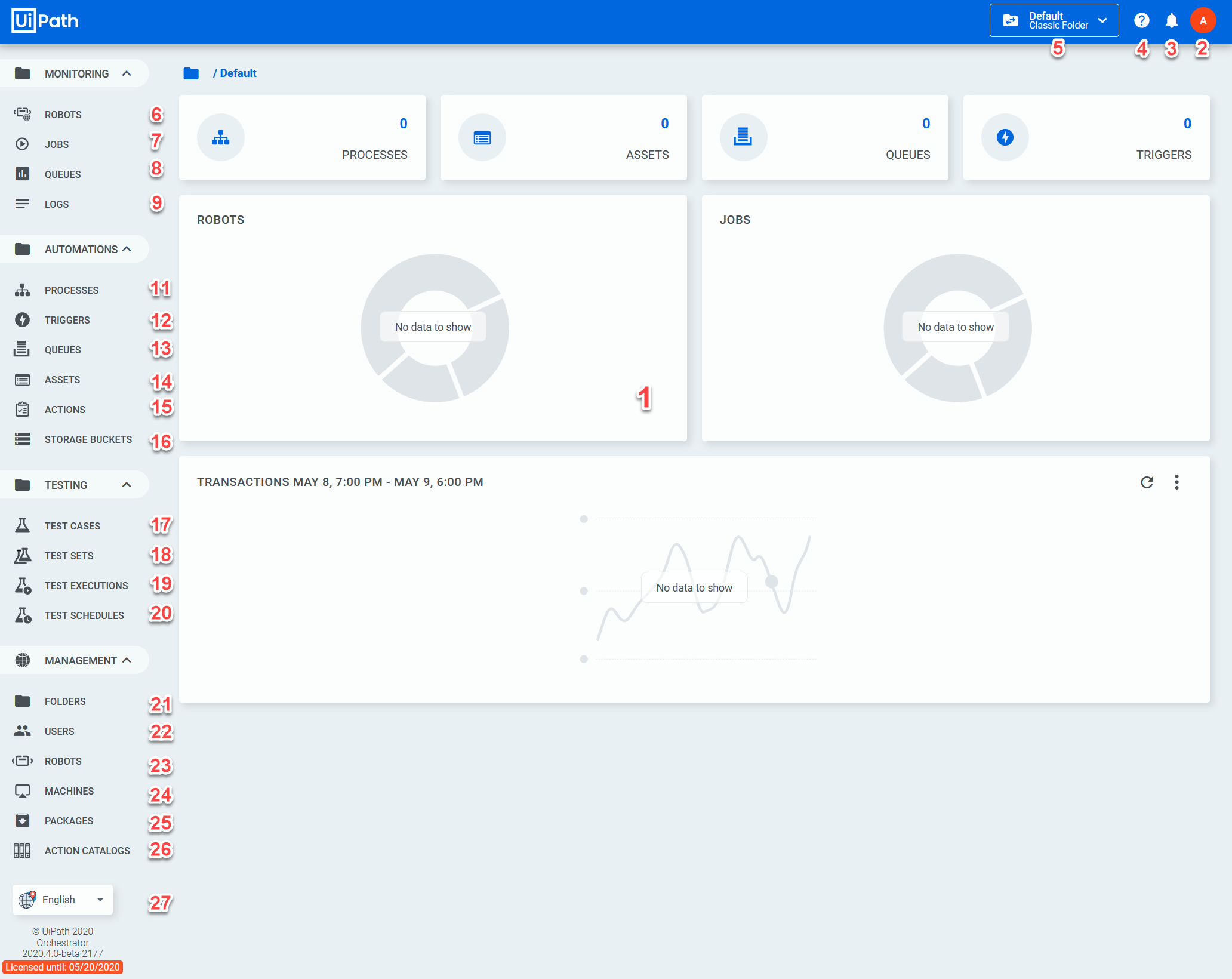The width and height of the screenshot is (1232, 979).
Task: Open Transactions three-dot options menu
Action: point(1176,482)
